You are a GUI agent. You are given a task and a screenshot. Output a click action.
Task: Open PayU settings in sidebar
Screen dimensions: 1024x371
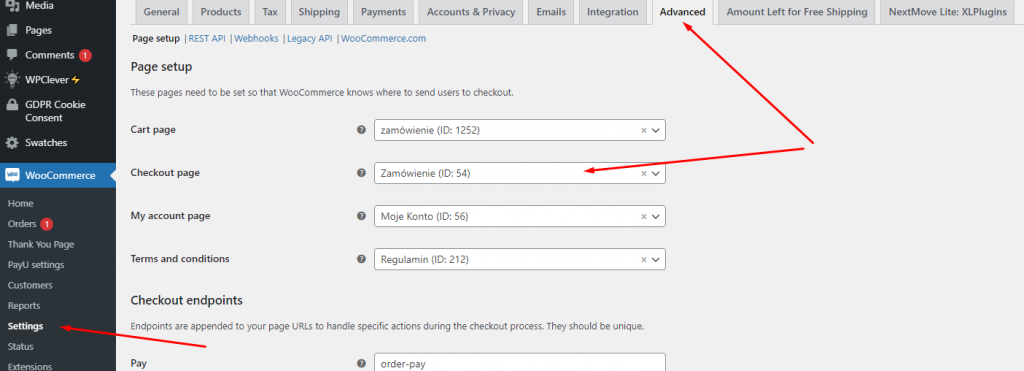pos(36,265)
